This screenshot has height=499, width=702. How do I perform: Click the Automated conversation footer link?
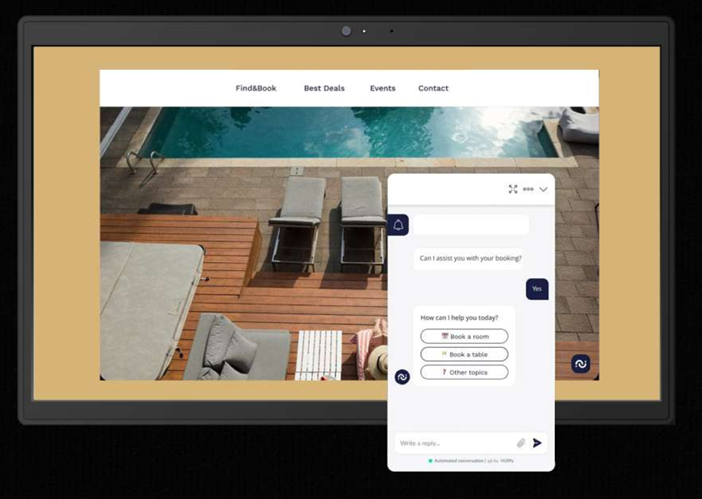coord(470,461)
